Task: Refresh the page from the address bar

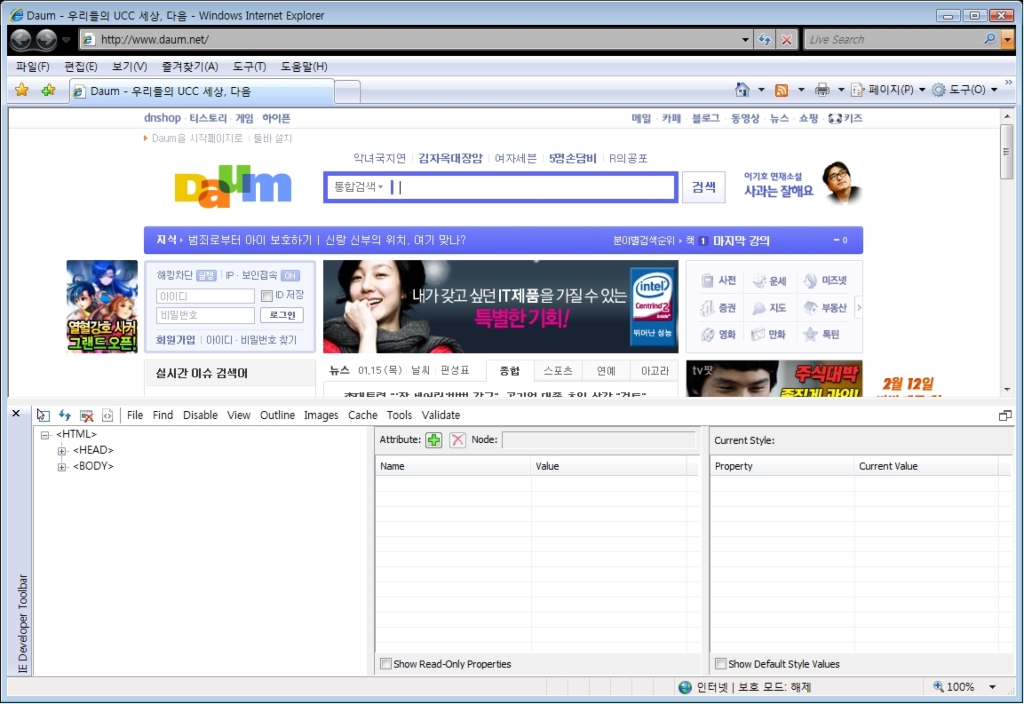Action: 765,39
